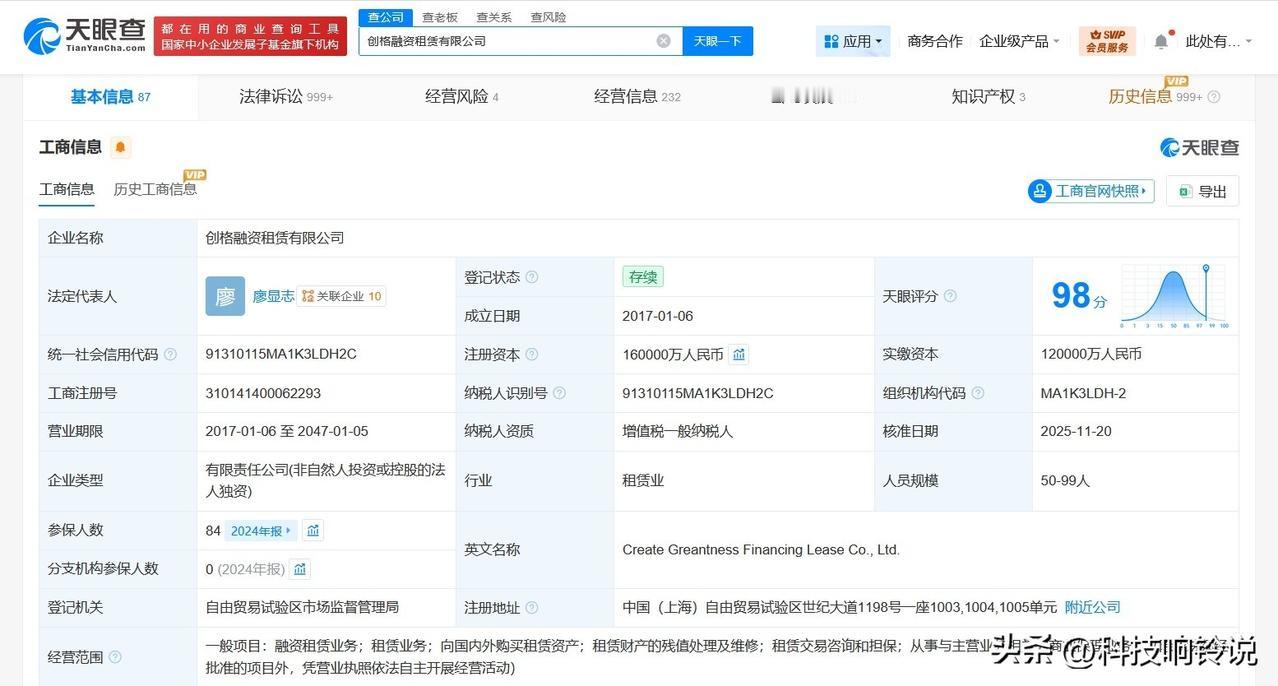Click registration number 310141400062293
Image resolution: width=1278 pixels, height=686 pixels.
click(263, 393)
